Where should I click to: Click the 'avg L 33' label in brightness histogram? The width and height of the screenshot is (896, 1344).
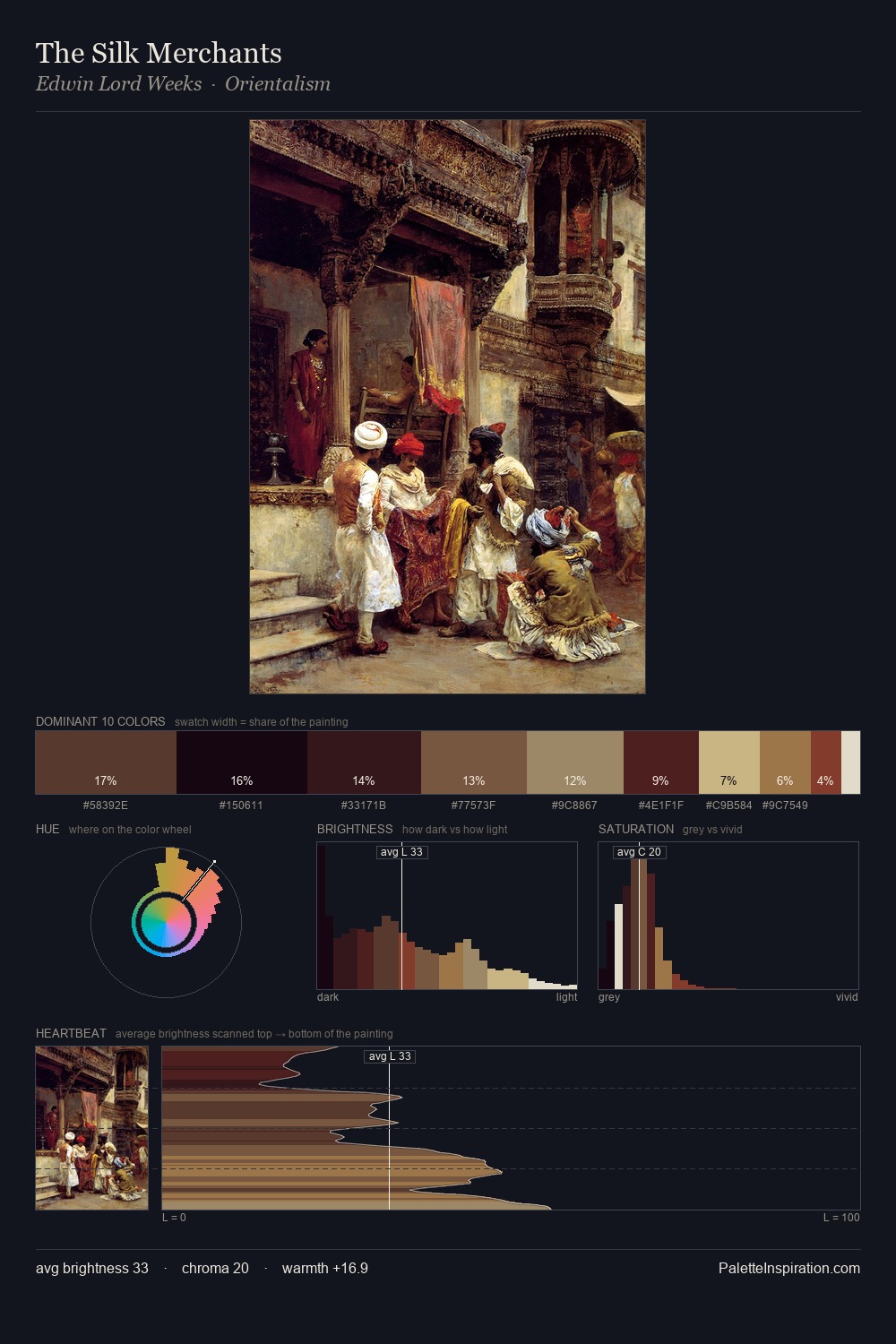click(401, 852)
